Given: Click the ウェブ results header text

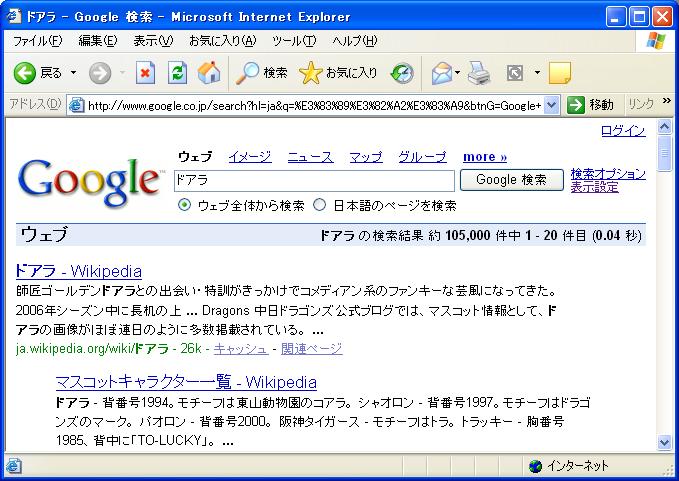Looking at the screenshot, I should (x=44, y=234).
